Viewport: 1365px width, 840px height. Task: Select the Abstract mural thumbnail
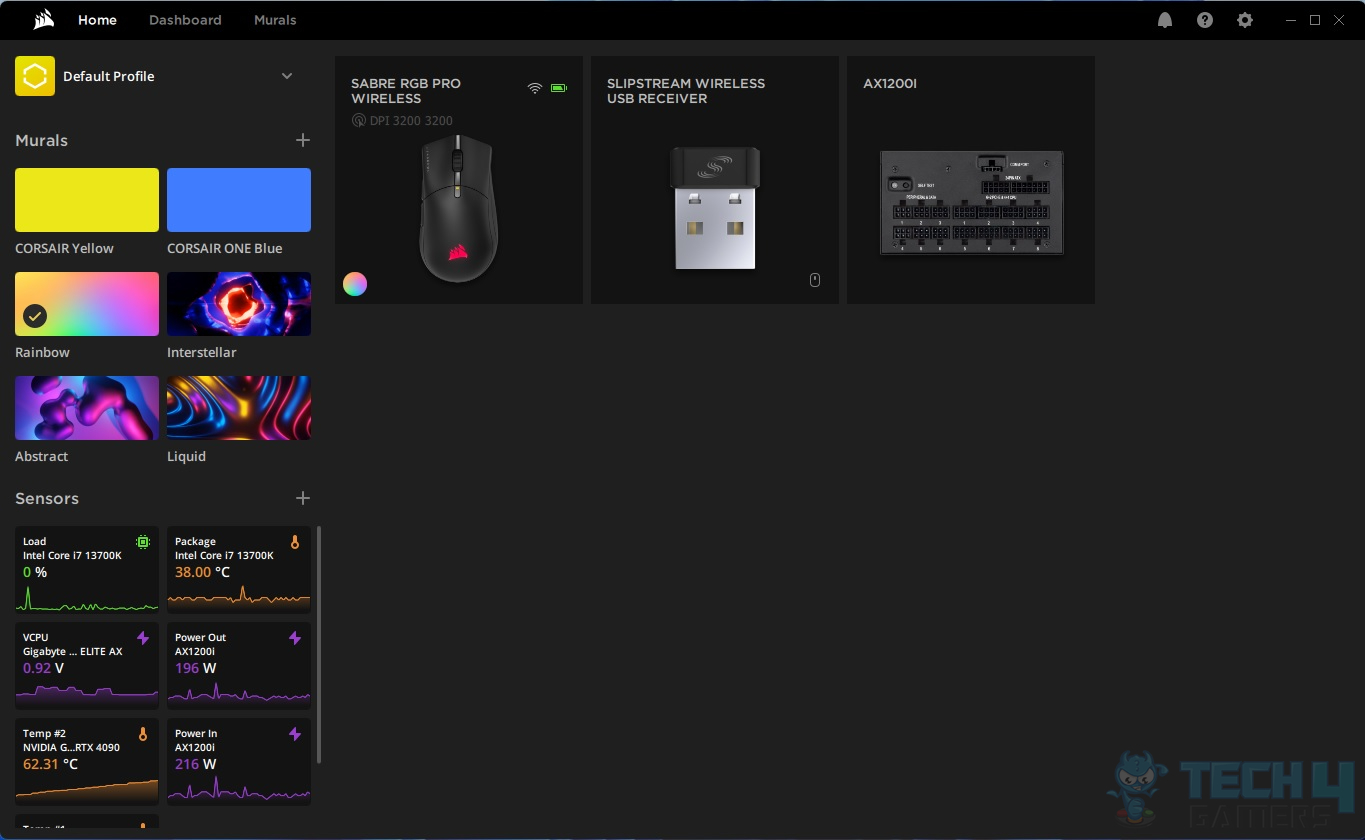pyautogui.click(x=87, y=408)
